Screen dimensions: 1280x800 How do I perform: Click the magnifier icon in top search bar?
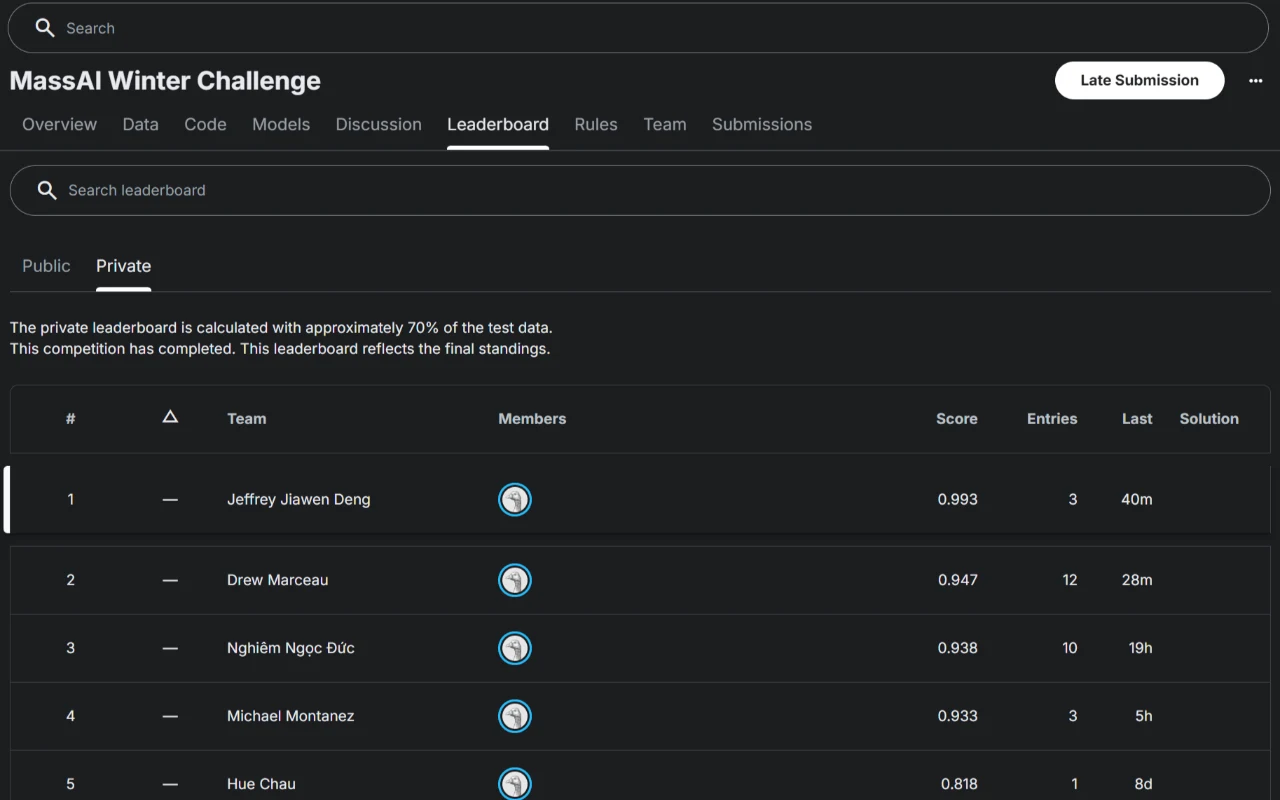point(45,28)
